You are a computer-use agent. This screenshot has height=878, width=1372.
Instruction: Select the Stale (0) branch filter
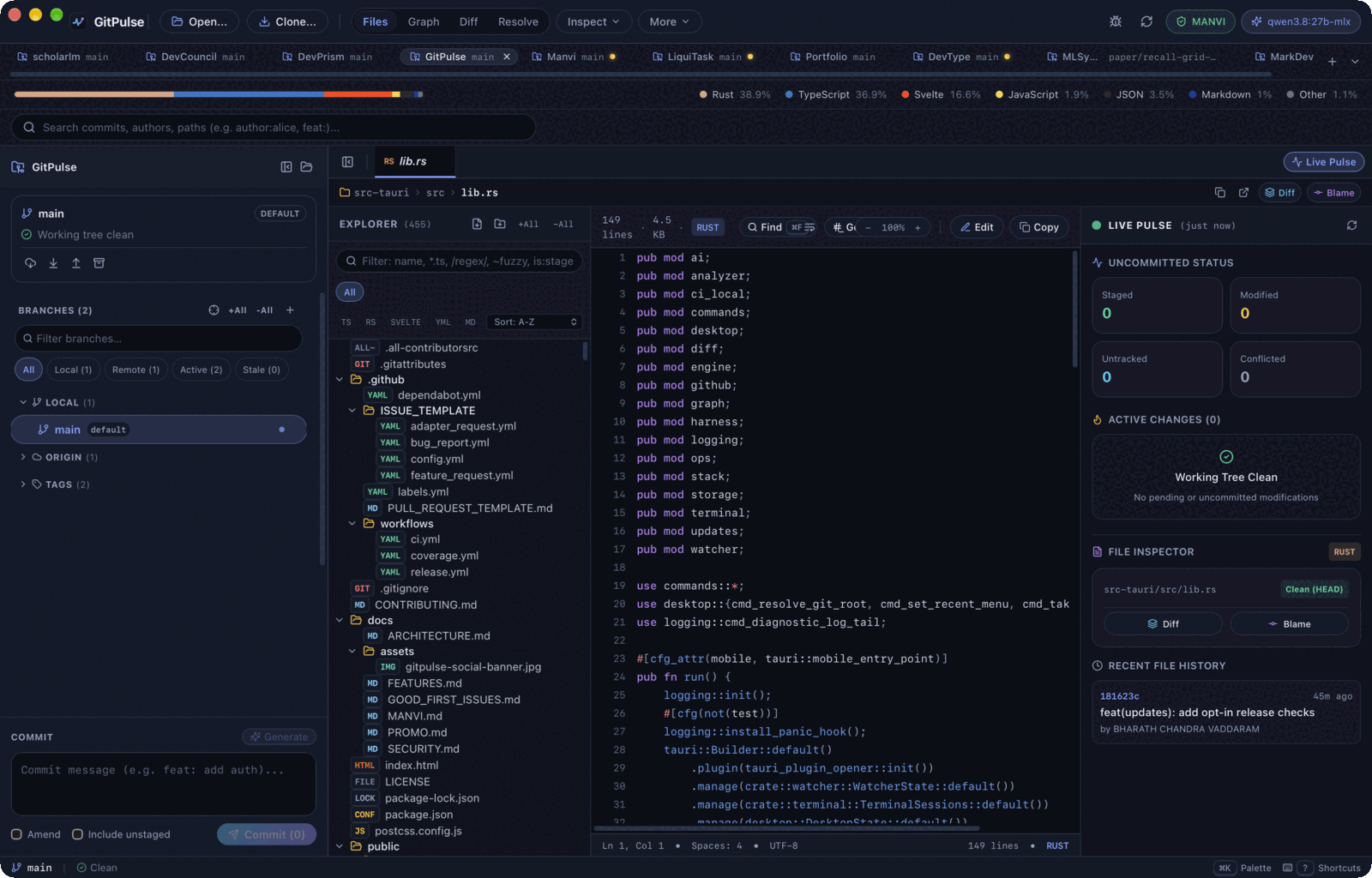(x=262, y=370)
